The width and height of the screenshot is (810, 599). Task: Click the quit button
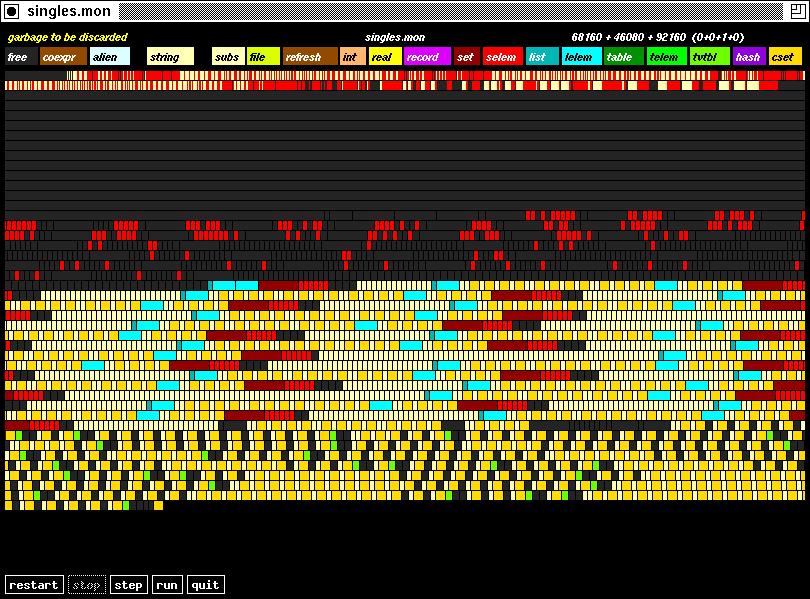[205, 585]
